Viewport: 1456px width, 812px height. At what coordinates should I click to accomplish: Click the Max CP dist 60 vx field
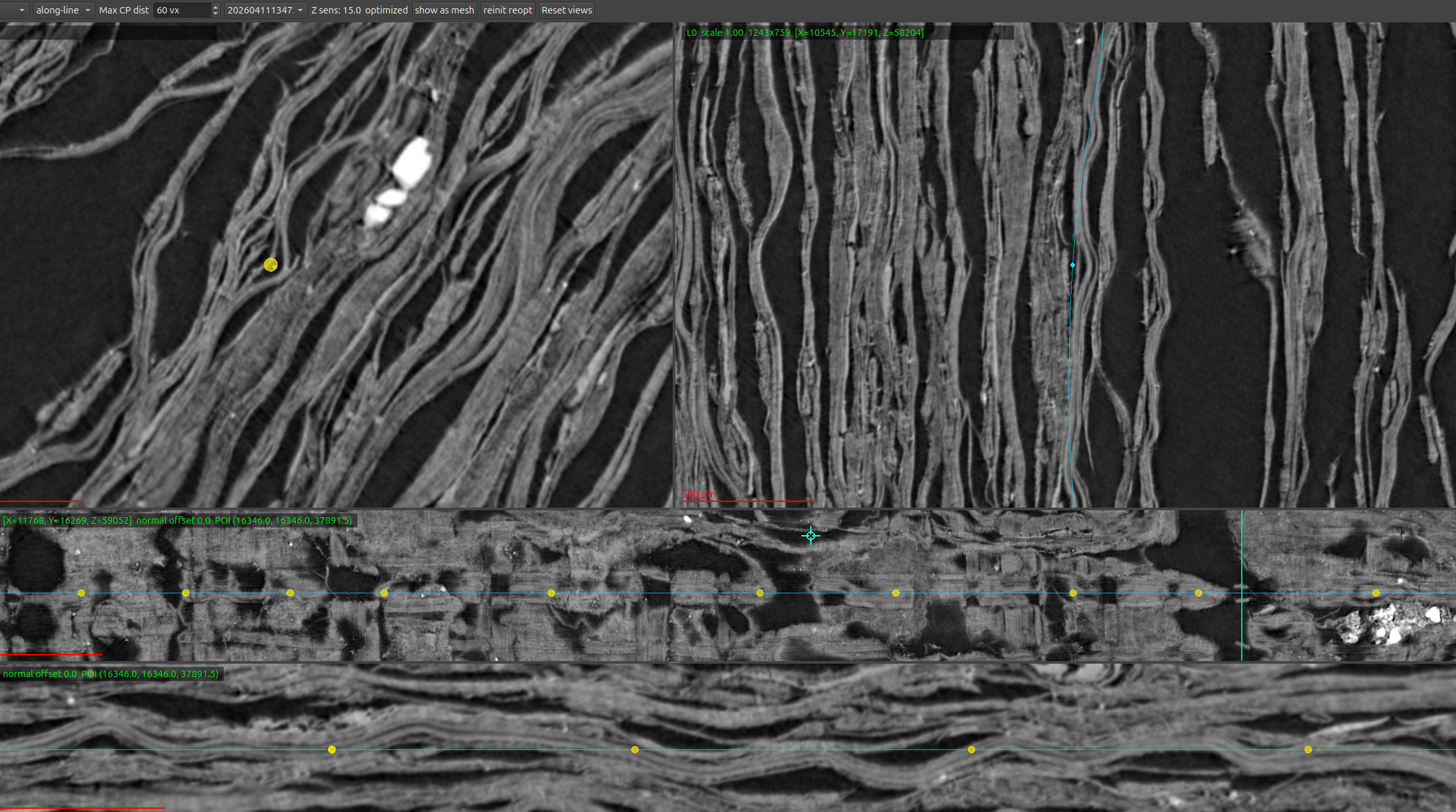182,10
